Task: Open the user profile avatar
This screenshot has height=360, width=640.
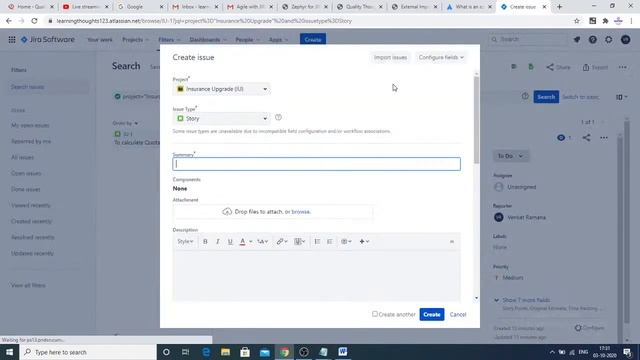Action: (x=625, y=40)
